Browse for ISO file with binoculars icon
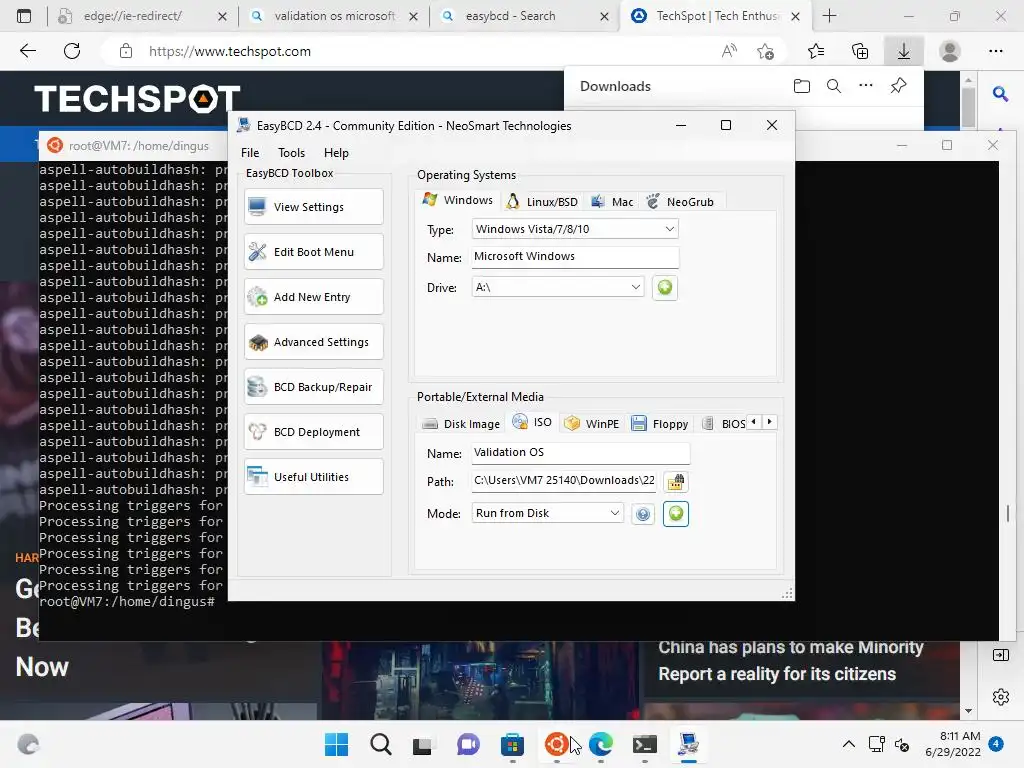 coord(675,482)
